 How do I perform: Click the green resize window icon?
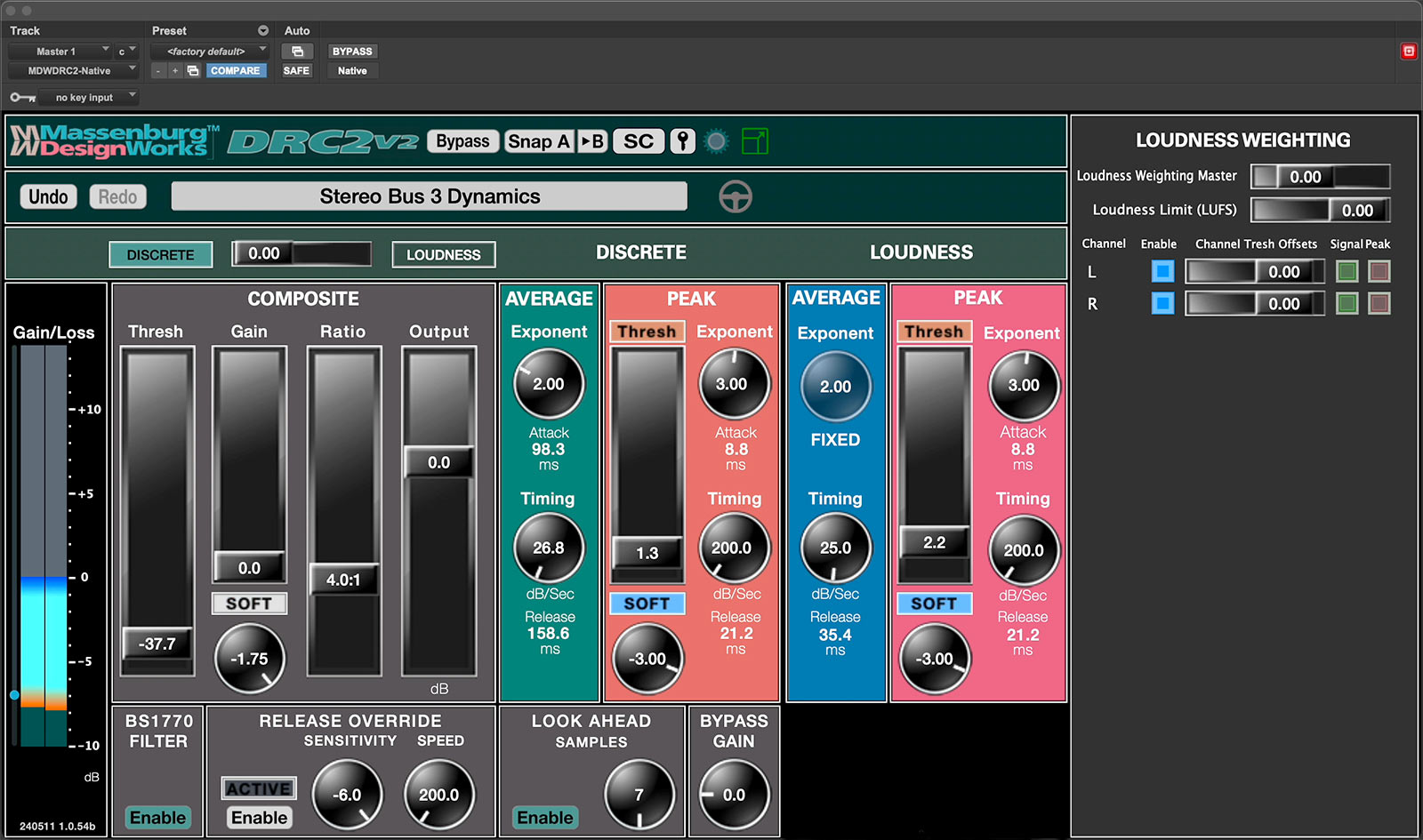click(x=754, y=141)
